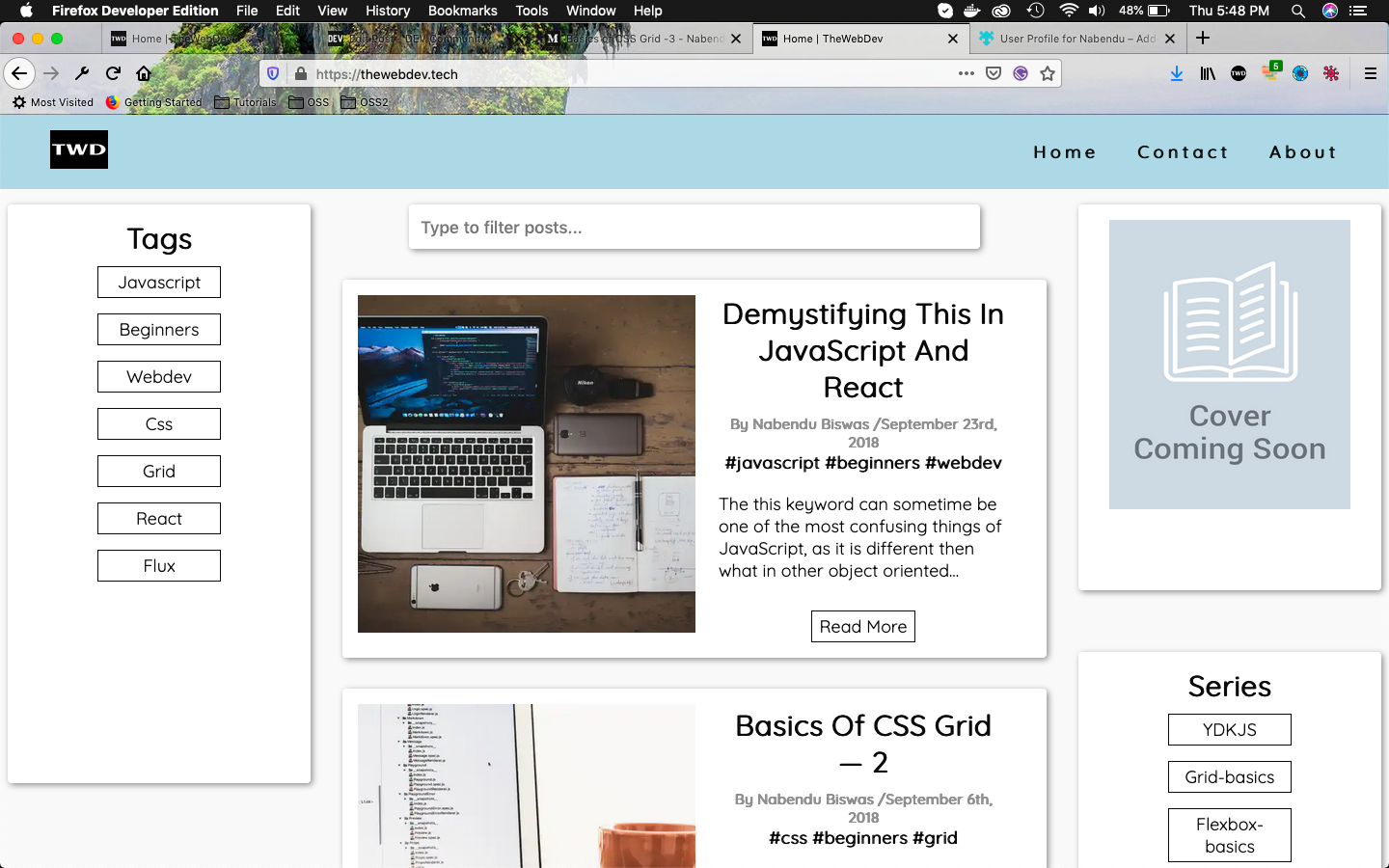Open Demystifying This In JavaScript title
1389x868 pixels.
(863, 350)
